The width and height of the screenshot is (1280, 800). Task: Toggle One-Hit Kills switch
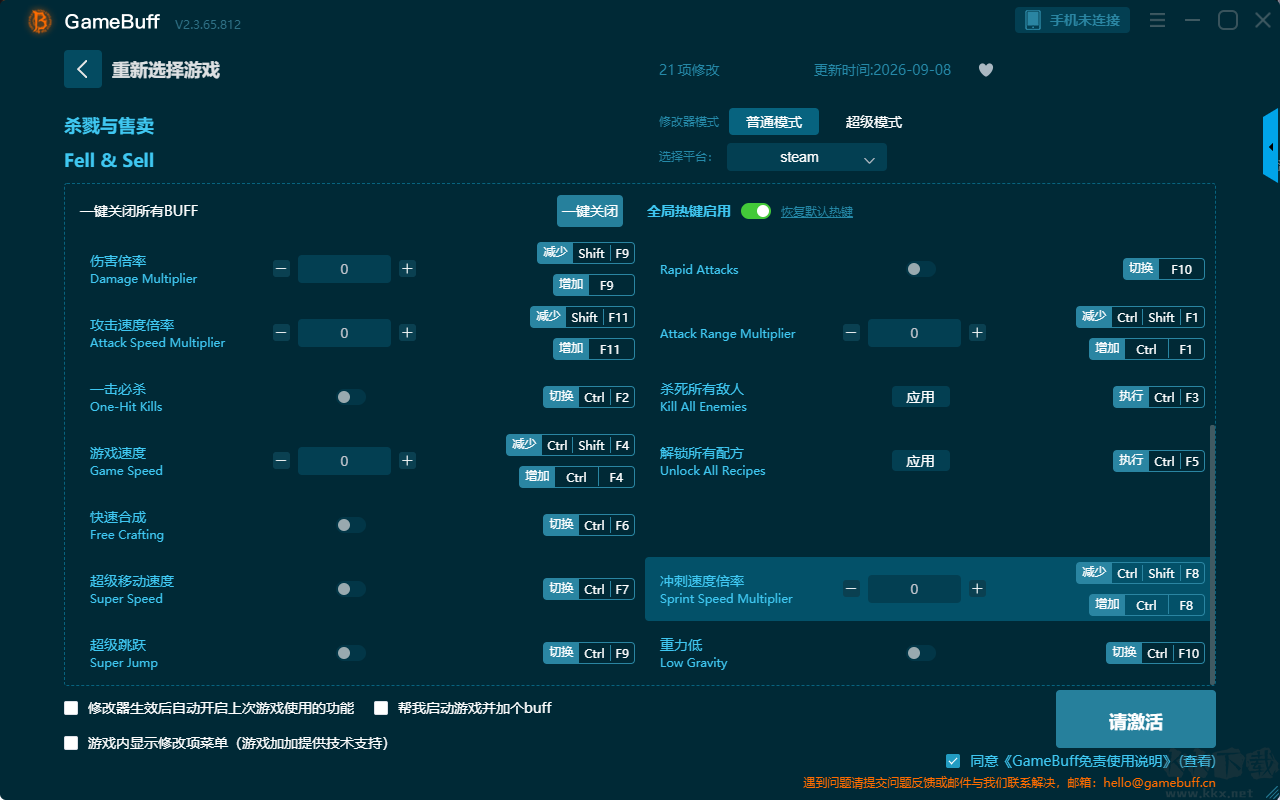(x=351, y=397)
